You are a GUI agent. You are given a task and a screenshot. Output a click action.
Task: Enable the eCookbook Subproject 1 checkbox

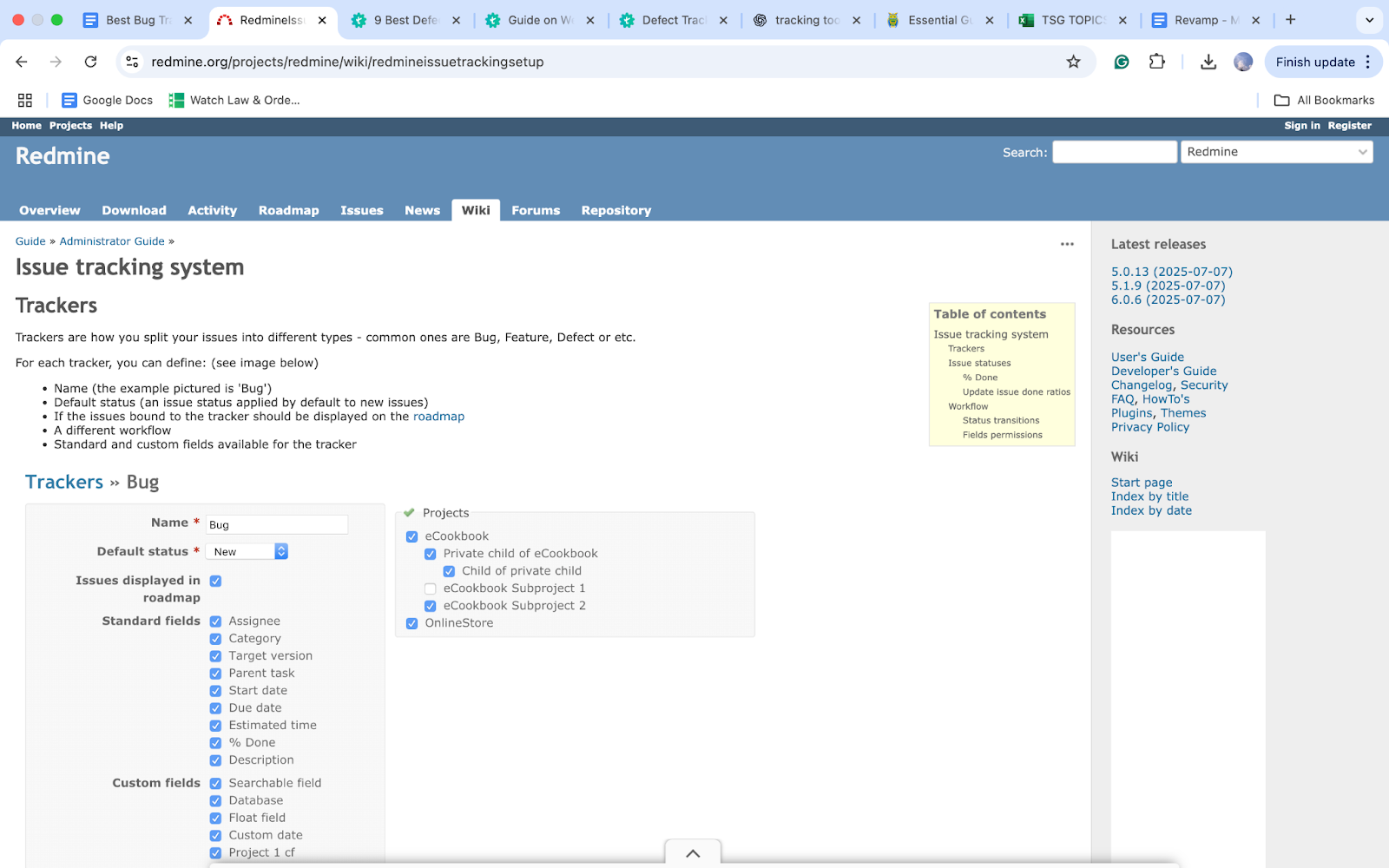pos(430,589)
